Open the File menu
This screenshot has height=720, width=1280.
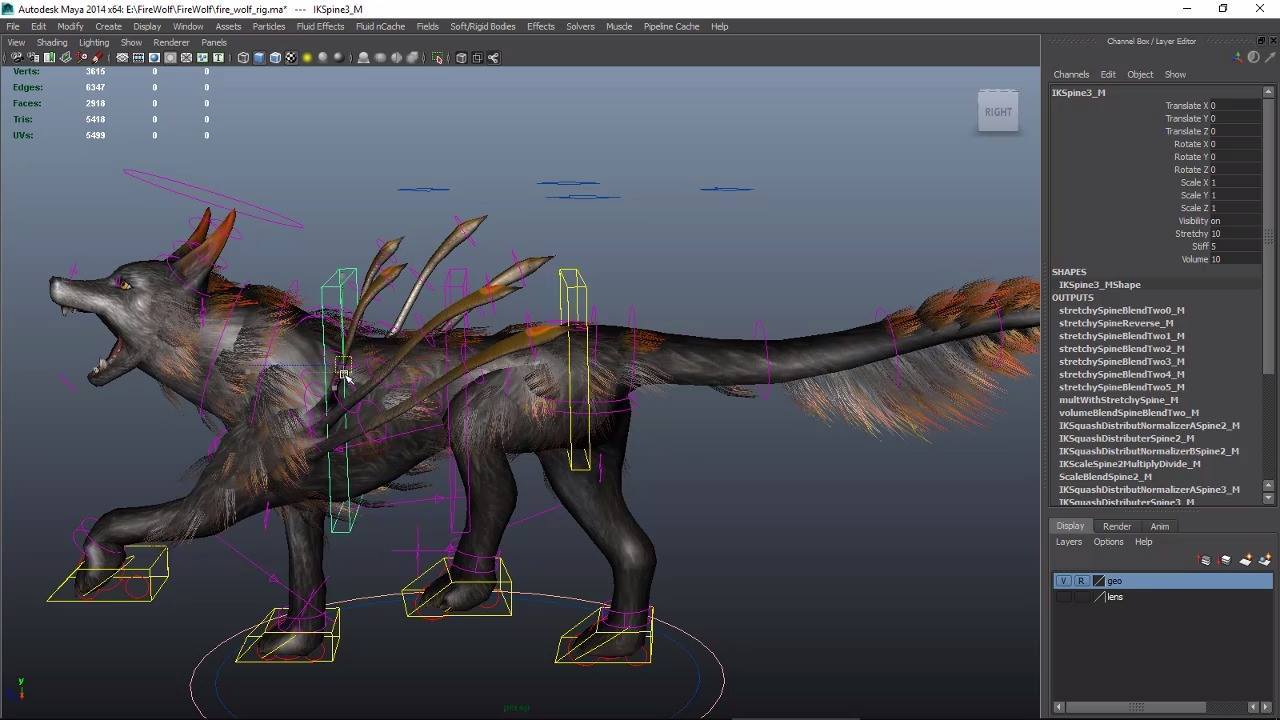13,26
